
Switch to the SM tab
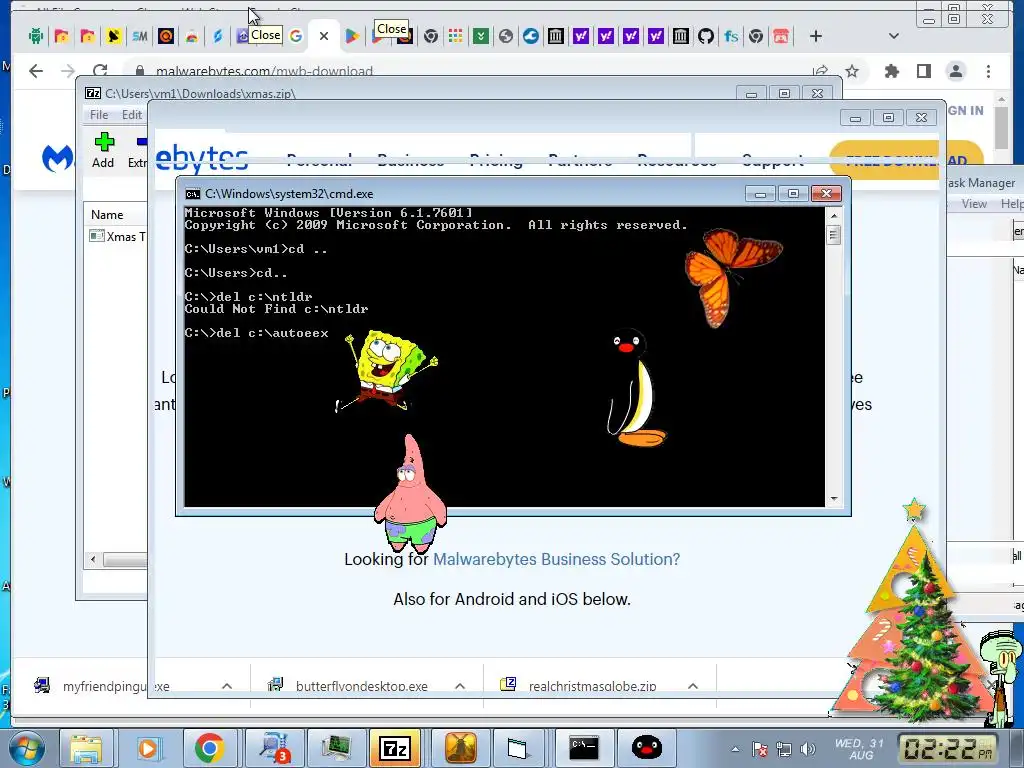tap(139, 37)
